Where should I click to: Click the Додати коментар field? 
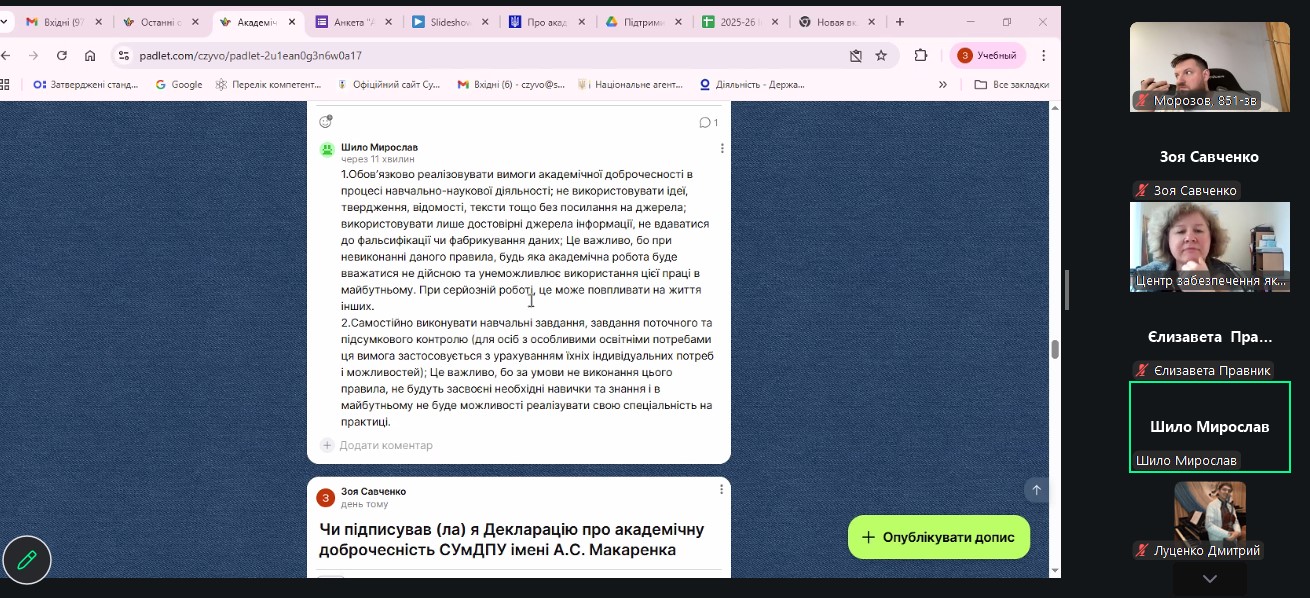[385, 445]
